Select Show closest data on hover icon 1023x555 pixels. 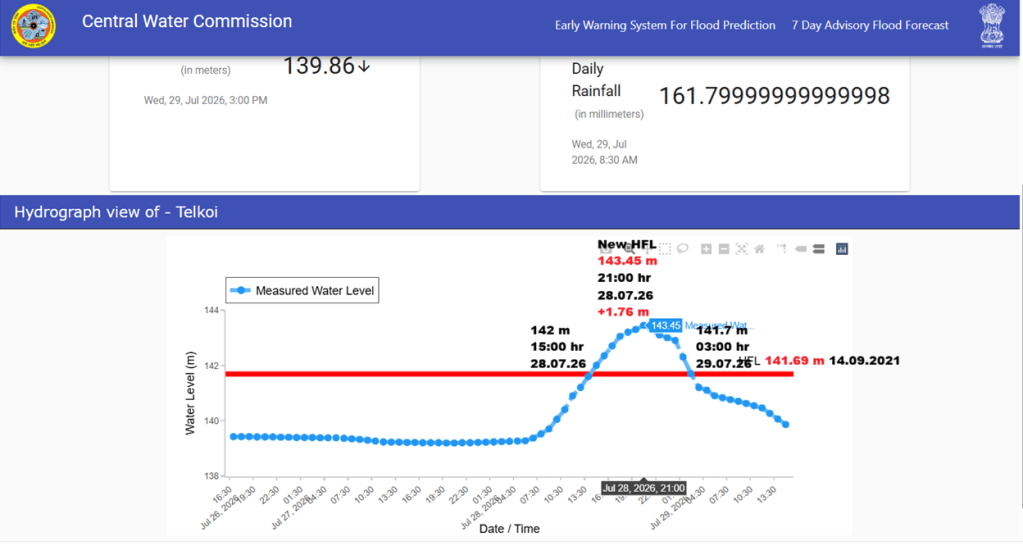pyautogui.click(x=801, y=248)
